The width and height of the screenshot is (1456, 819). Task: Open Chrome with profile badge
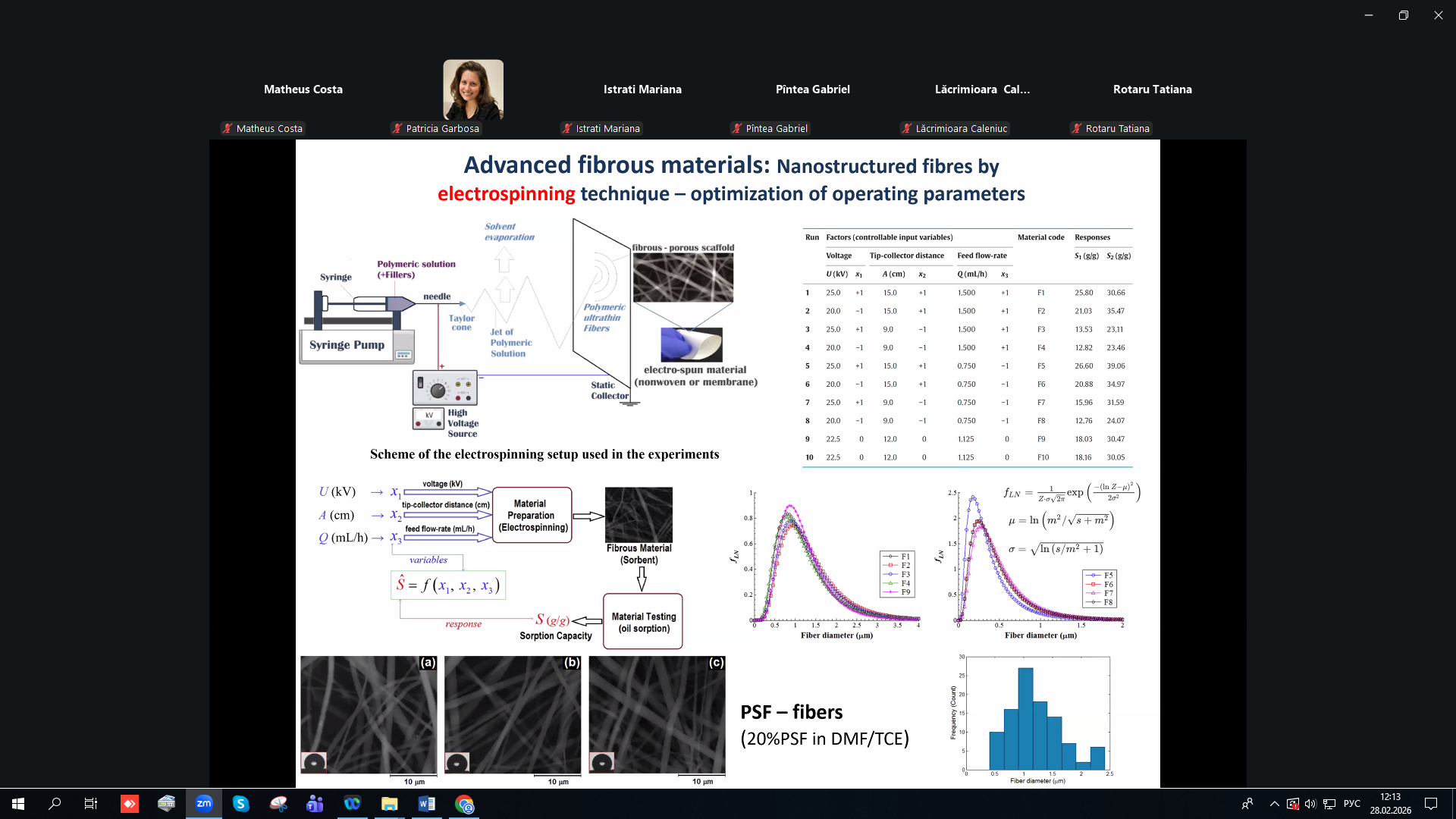pos(464,804)
